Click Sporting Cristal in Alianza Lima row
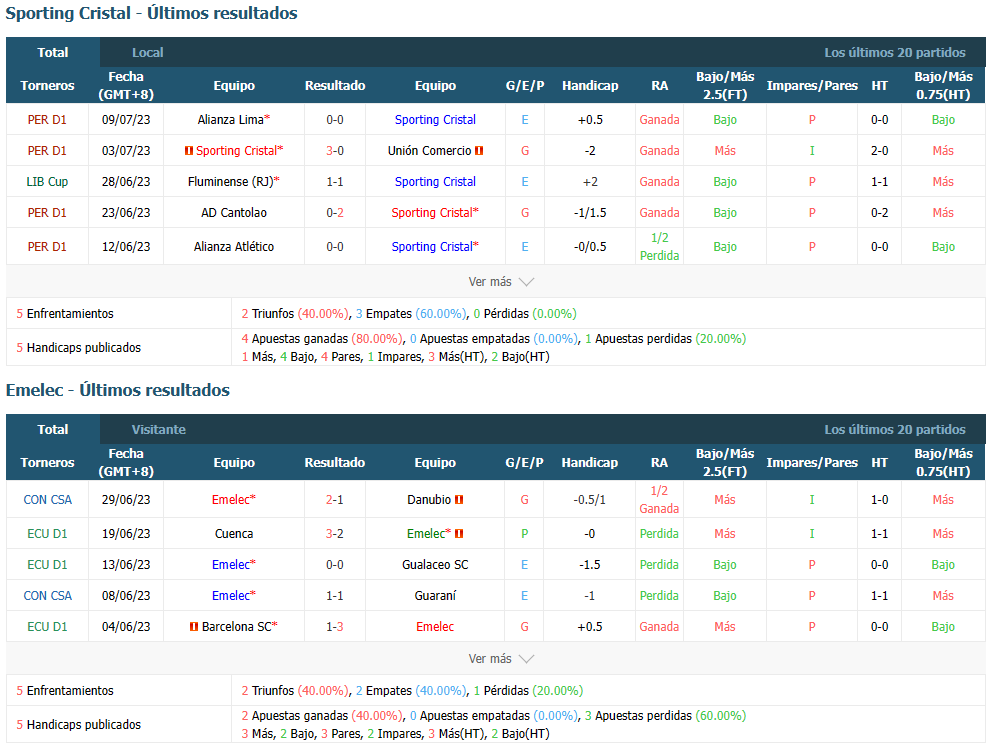Image resolution: width=992 pixels, height=746 pixels. pyautogui.click(x=435, y=120)
